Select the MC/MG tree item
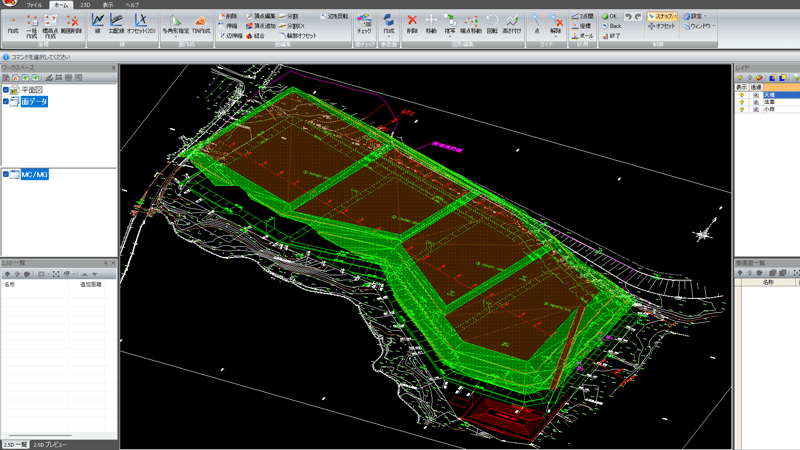The height and width of the screenshot is (450, 800). [34, 174]
